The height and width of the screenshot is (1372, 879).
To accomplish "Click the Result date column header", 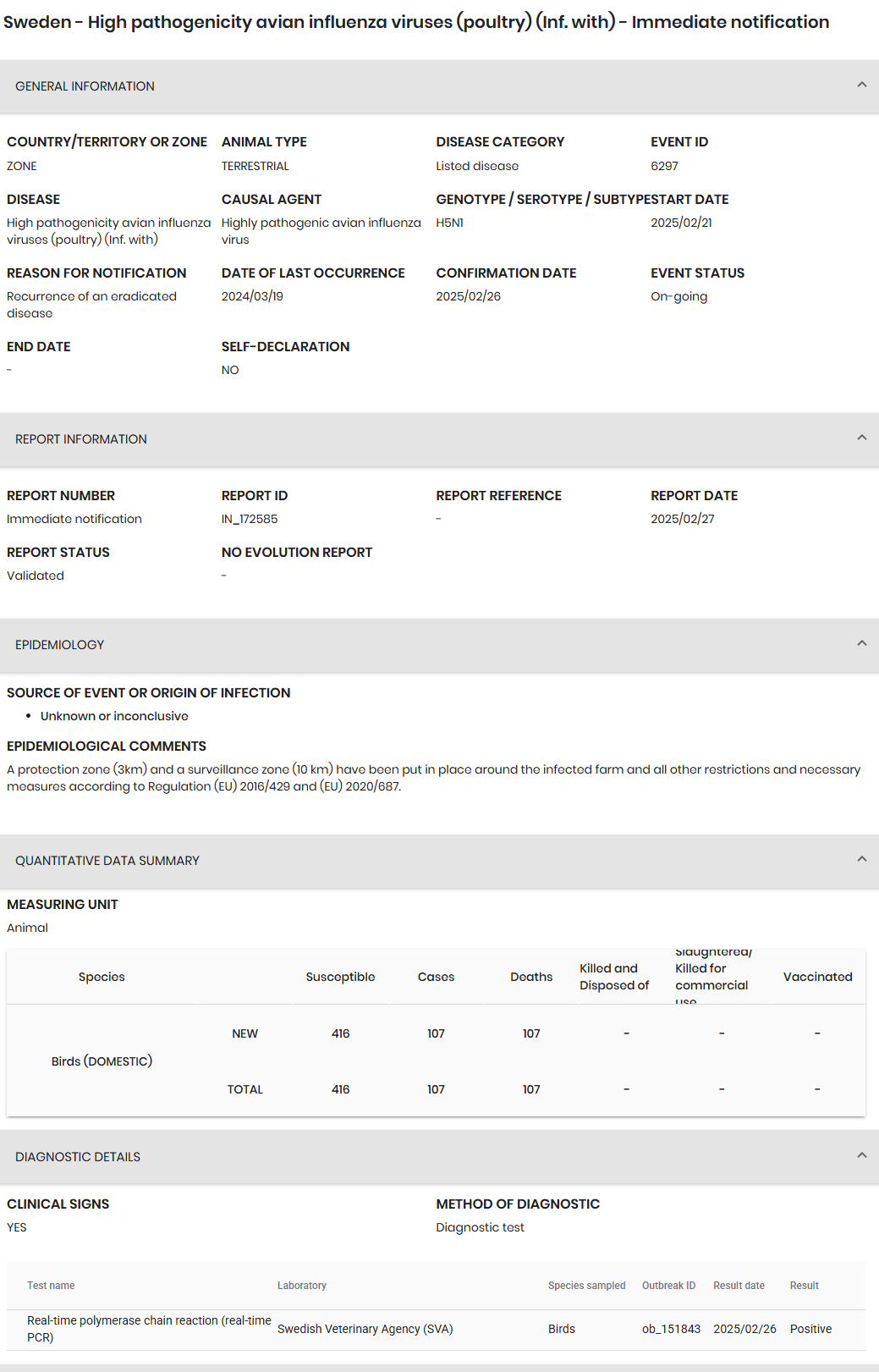I will coord(739,1286).
